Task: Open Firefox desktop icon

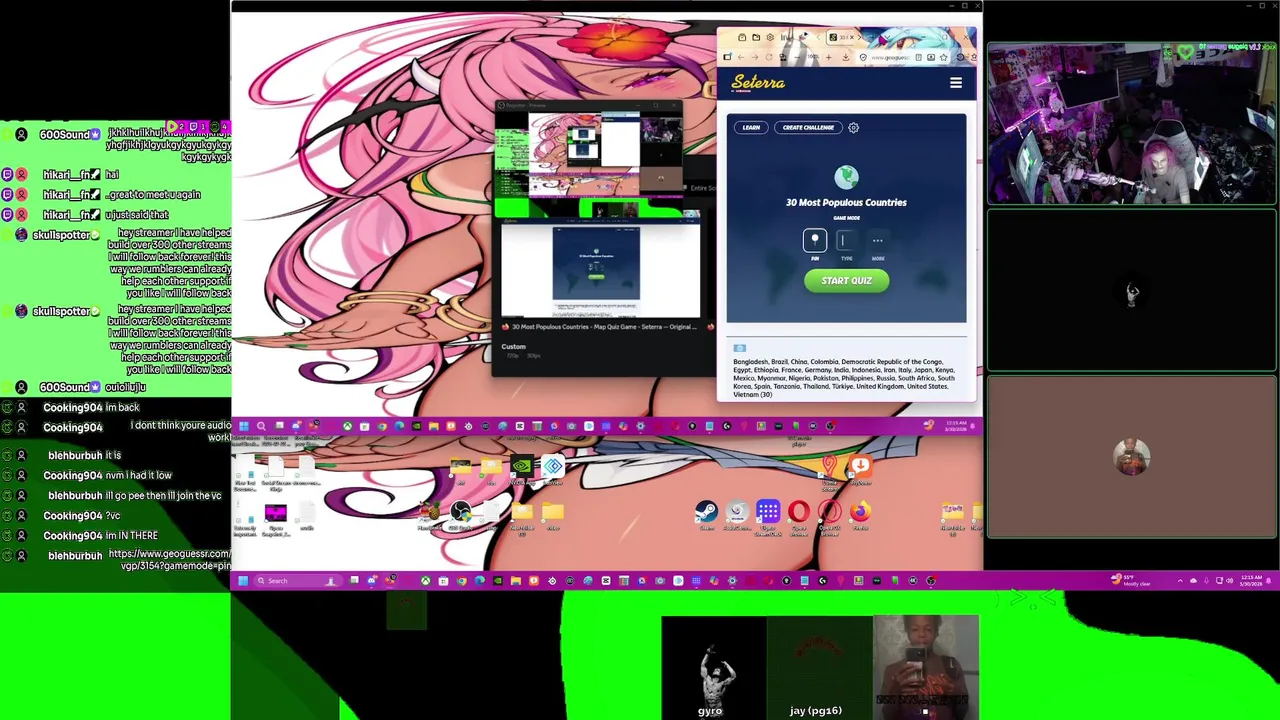Action: (x=860, y=514)
